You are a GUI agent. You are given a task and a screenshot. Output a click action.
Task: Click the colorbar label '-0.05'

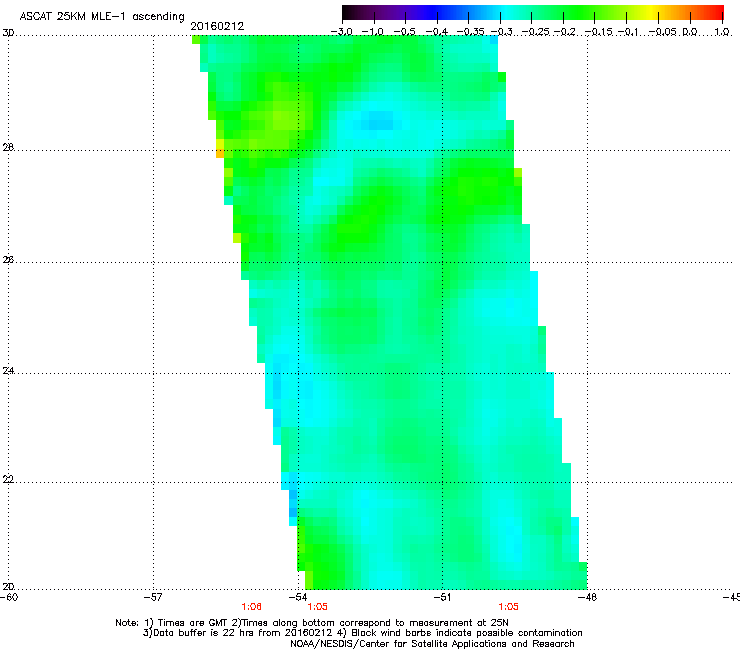click(663, 32)
